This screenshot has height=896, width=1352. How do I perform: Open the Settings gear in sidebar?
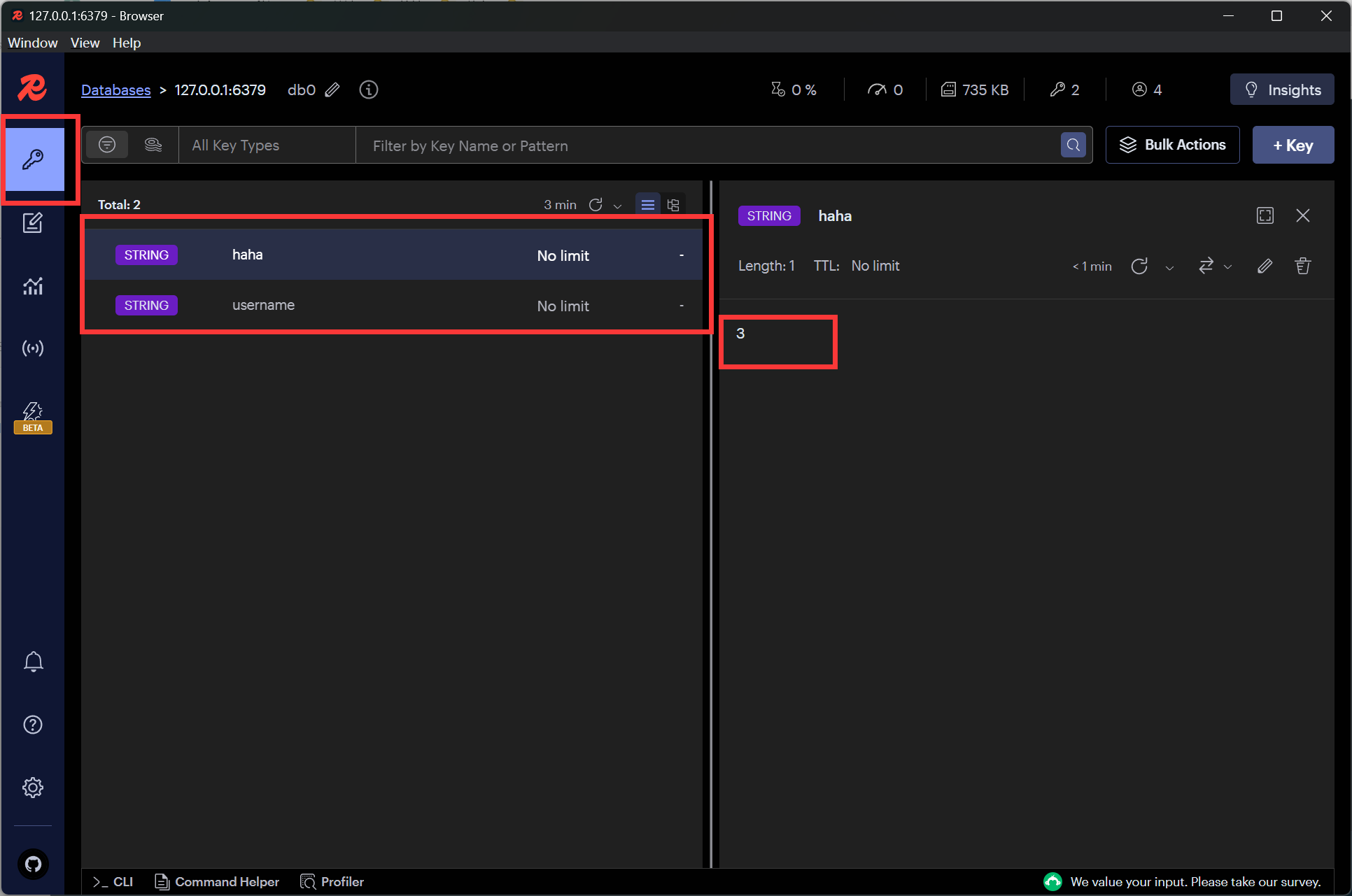pos(33,787)
